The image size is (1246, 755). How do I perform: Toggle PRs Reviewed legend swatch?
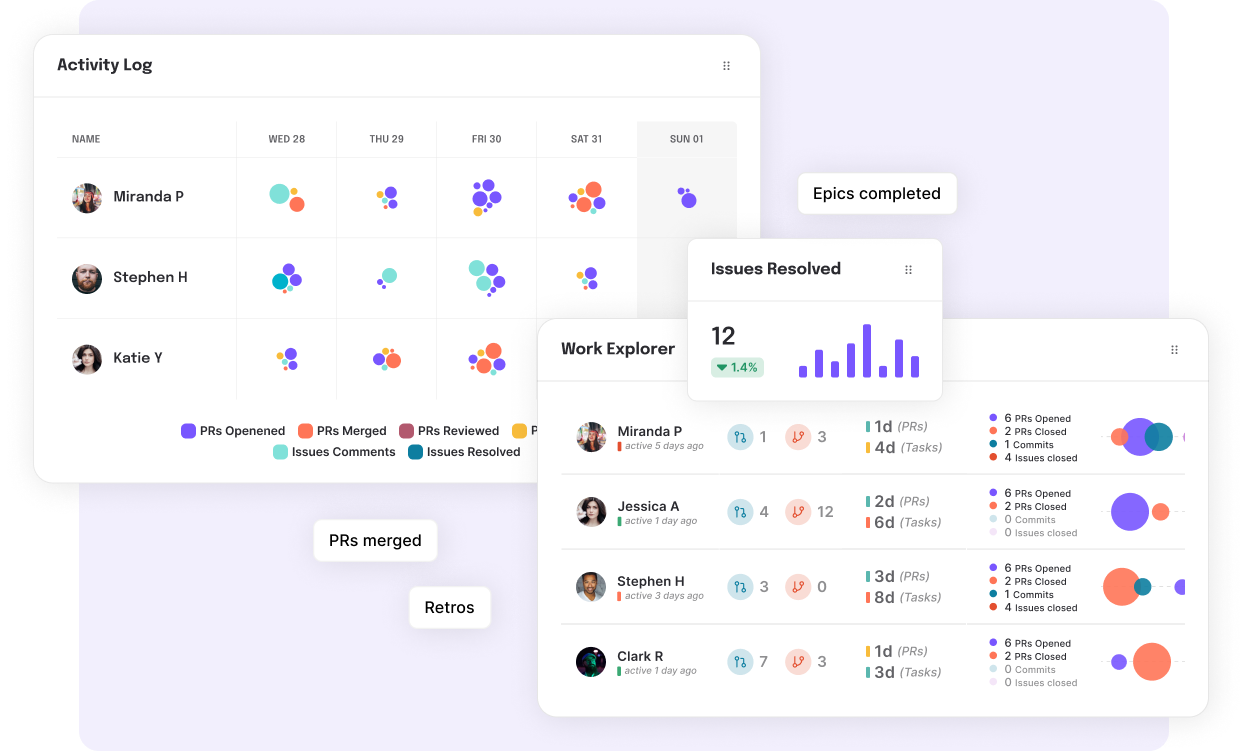(x=406, y=431)
